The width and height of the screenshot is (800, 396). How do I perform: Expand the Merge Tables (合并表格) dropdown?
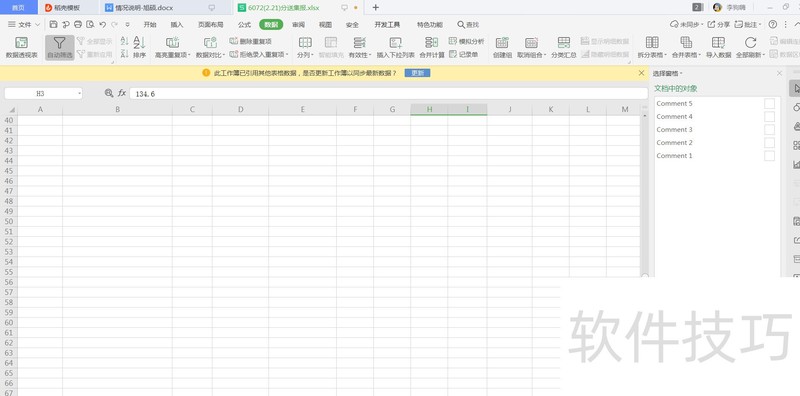(x=699, y=55)
